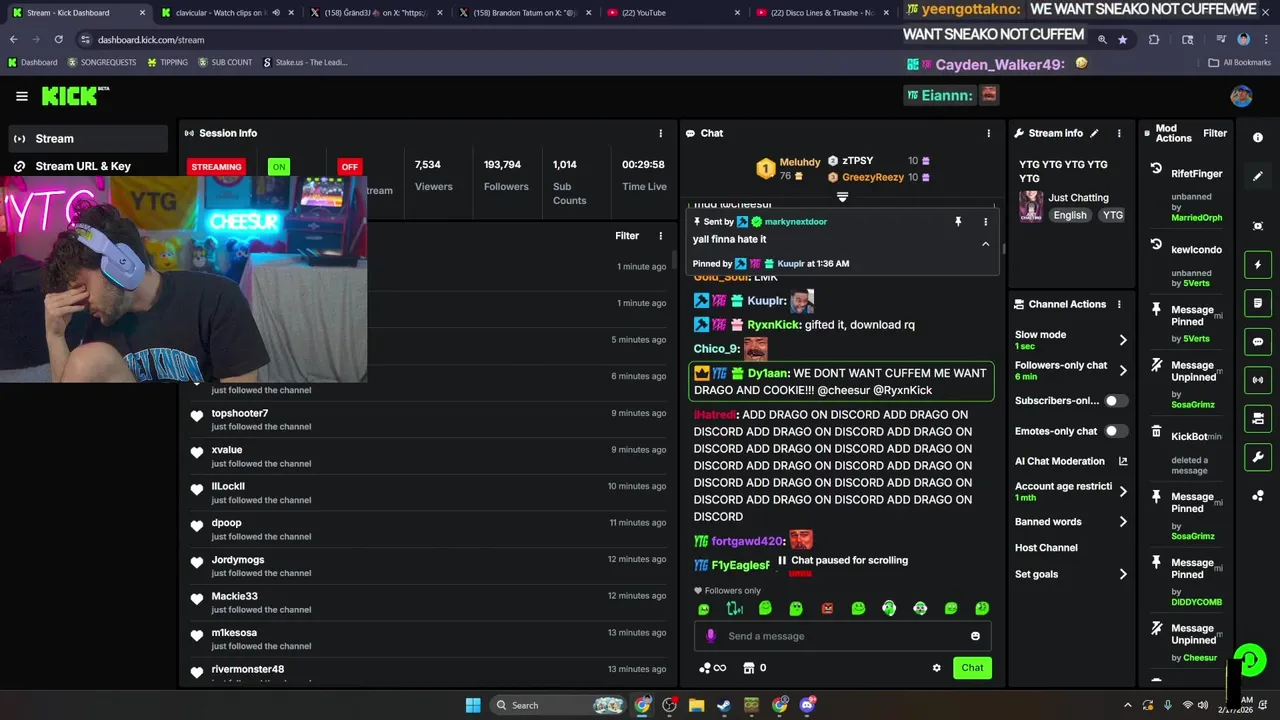The image size is (1280, 720).
Task: Click the YTG tag in Stream info
Action: 1112,215
